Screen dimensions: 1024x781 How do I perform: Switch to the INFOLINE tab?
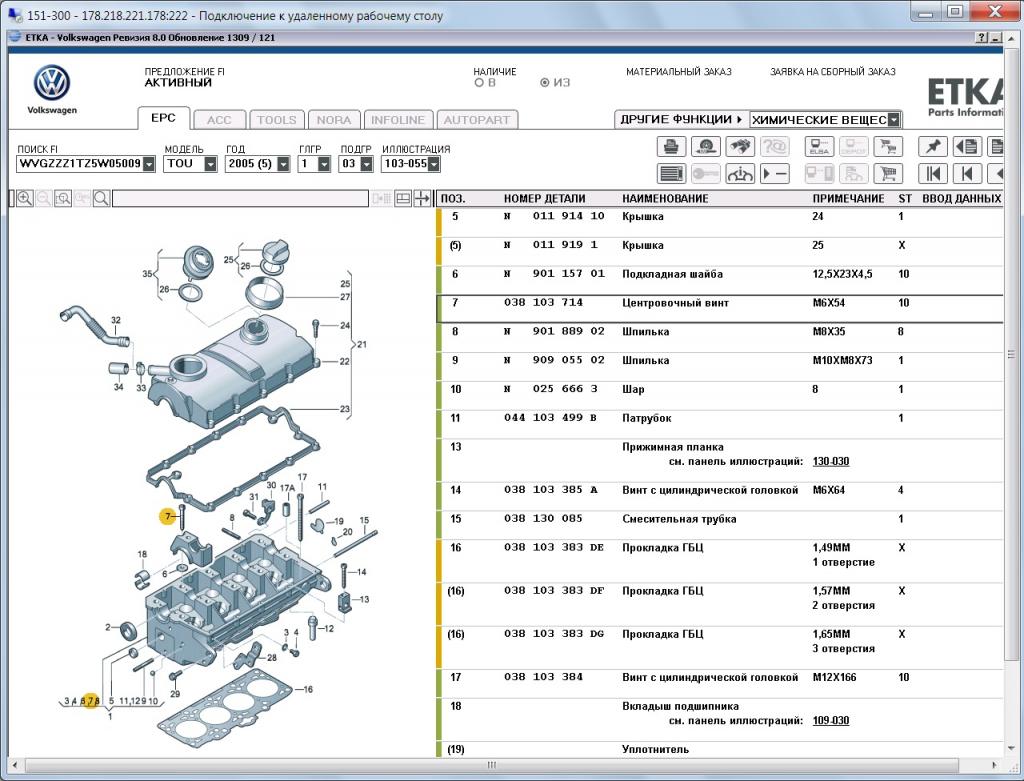398,120
